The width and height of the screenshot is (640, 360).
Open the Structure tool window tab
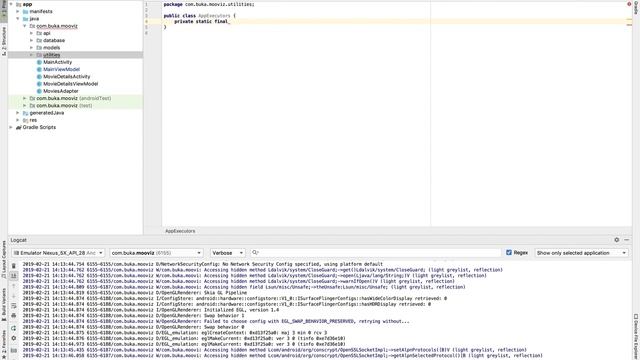pyautogui.click(x=4, y=41)
